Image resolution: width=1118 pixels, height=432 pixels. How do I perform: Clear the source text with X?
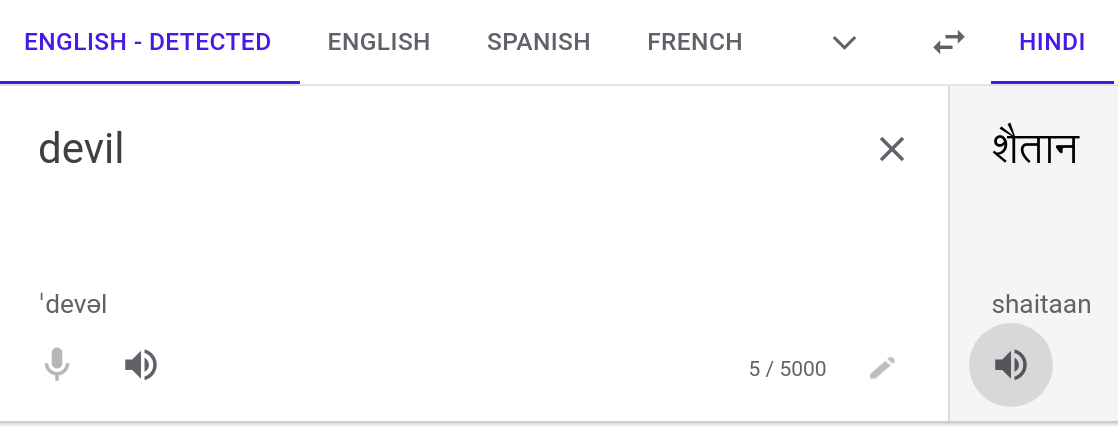click(891, 150)
